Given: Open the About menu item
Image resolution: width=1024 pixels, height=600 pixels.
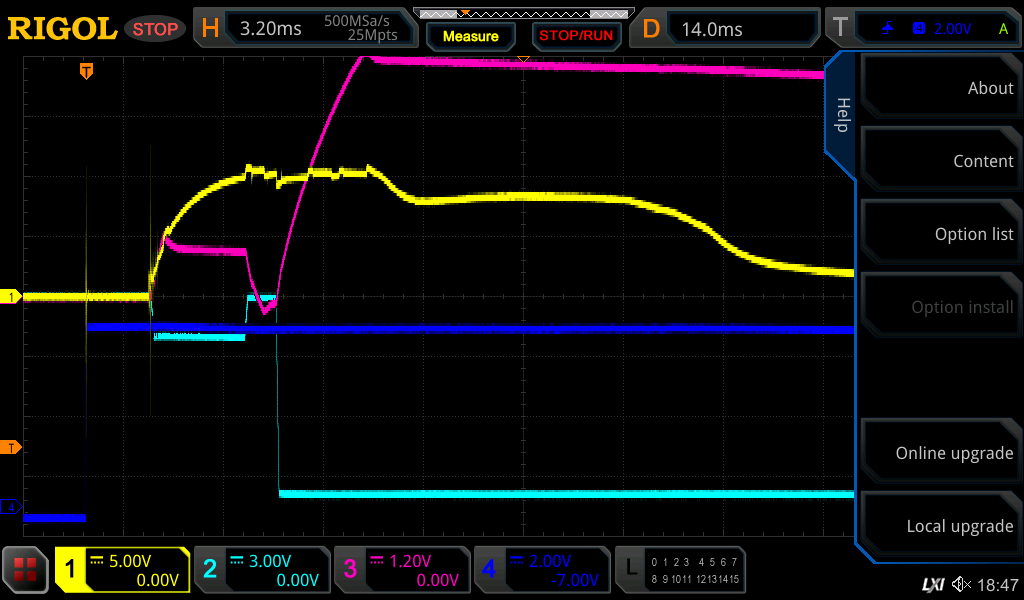Looking at the screenshot, I should pyautogui.click(x=940, y=88).
